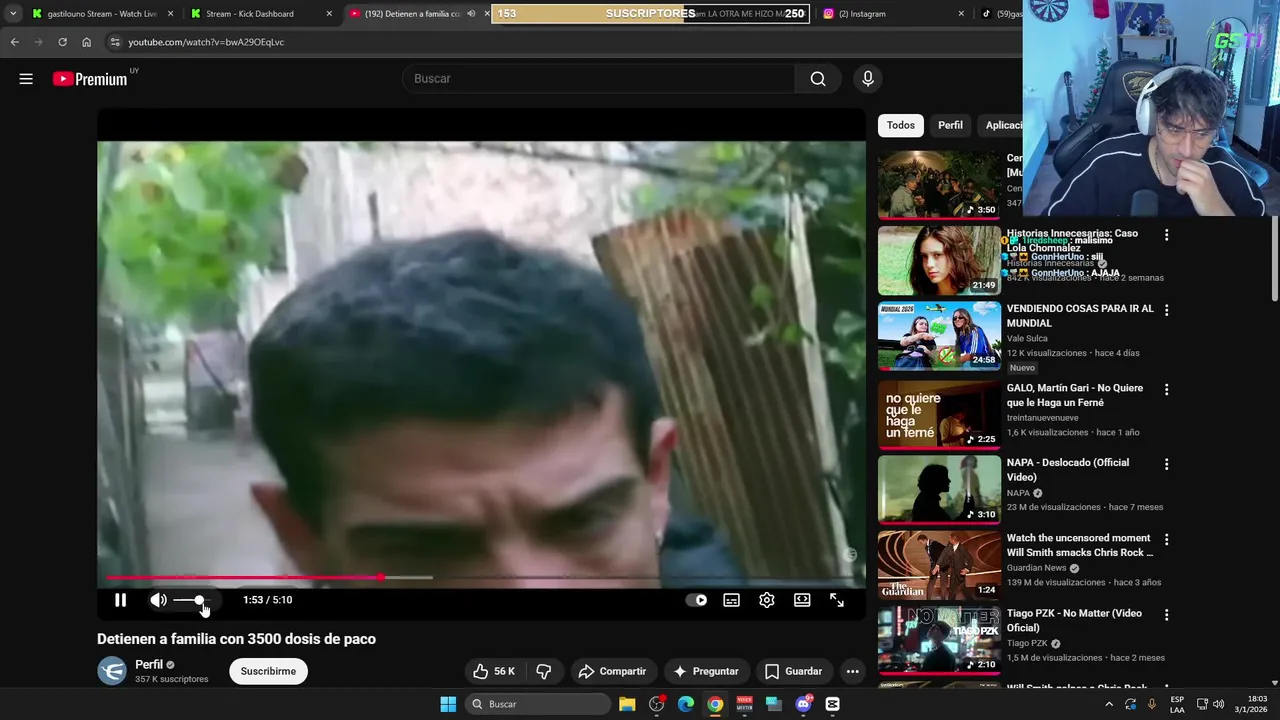The image size is (1280, 720).
Task: Open options menu for Will Smith video
Action: tap(1166, 540)
